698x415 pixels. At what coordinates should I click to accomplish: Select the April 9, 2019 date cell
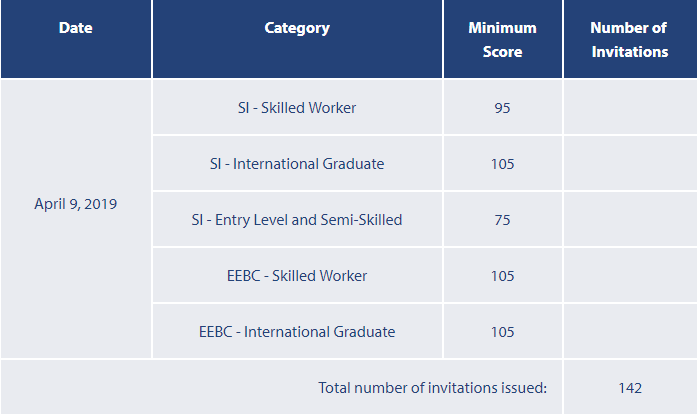click(x=76, y=204)
